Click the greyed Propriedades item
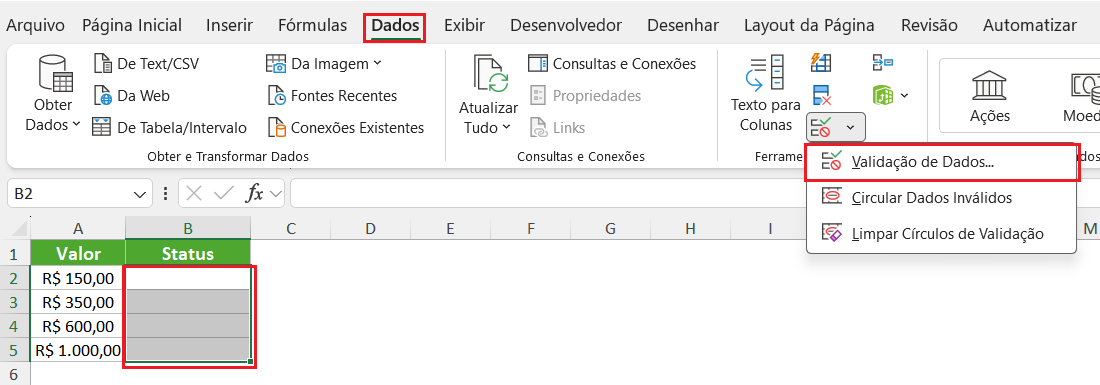 point(585,95)
